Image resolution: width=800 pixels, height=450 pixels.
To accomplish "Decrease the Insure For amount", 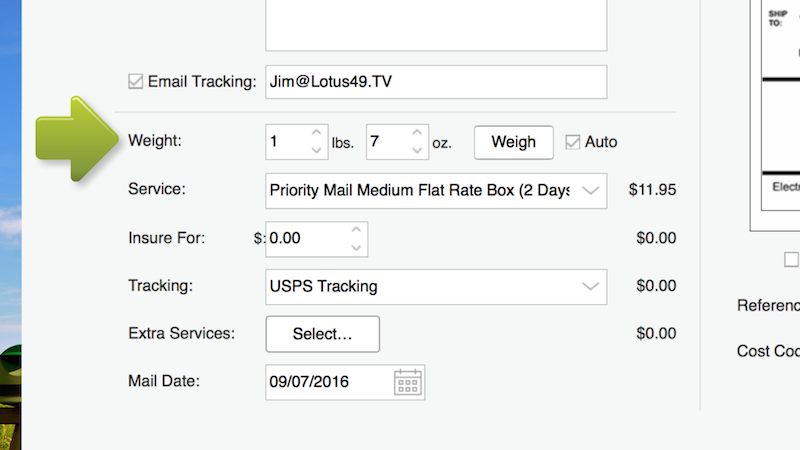I will pyautogui.click(x=355, y=246).
